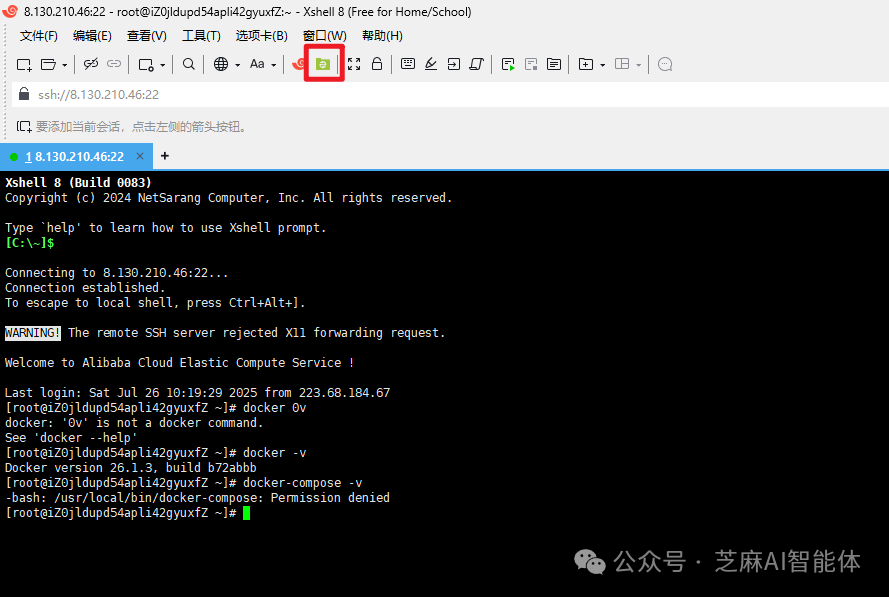Screen dimensions: 889x597
Task: Close the 8.130.210.46:22 session tab
Action: (140, 156)
